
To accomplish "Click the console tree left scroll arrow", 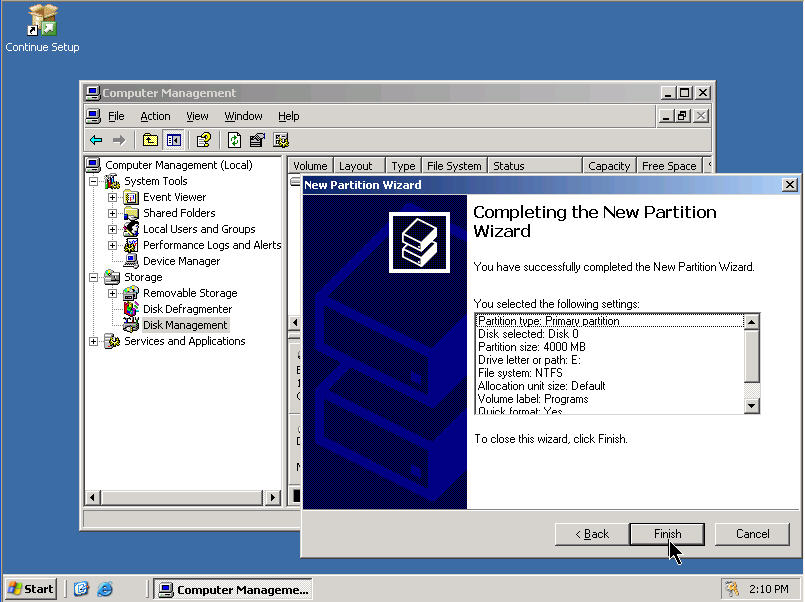I will [x=92, y=497].
